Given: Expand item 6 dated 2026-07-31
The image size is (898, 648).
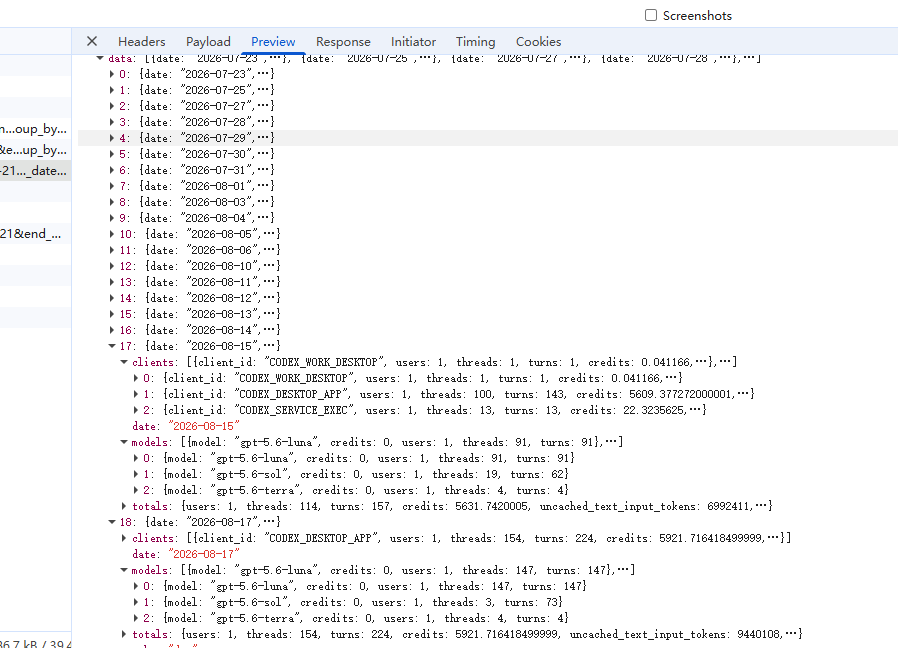Looking at the screenshot, I should (x=112, y=170).
